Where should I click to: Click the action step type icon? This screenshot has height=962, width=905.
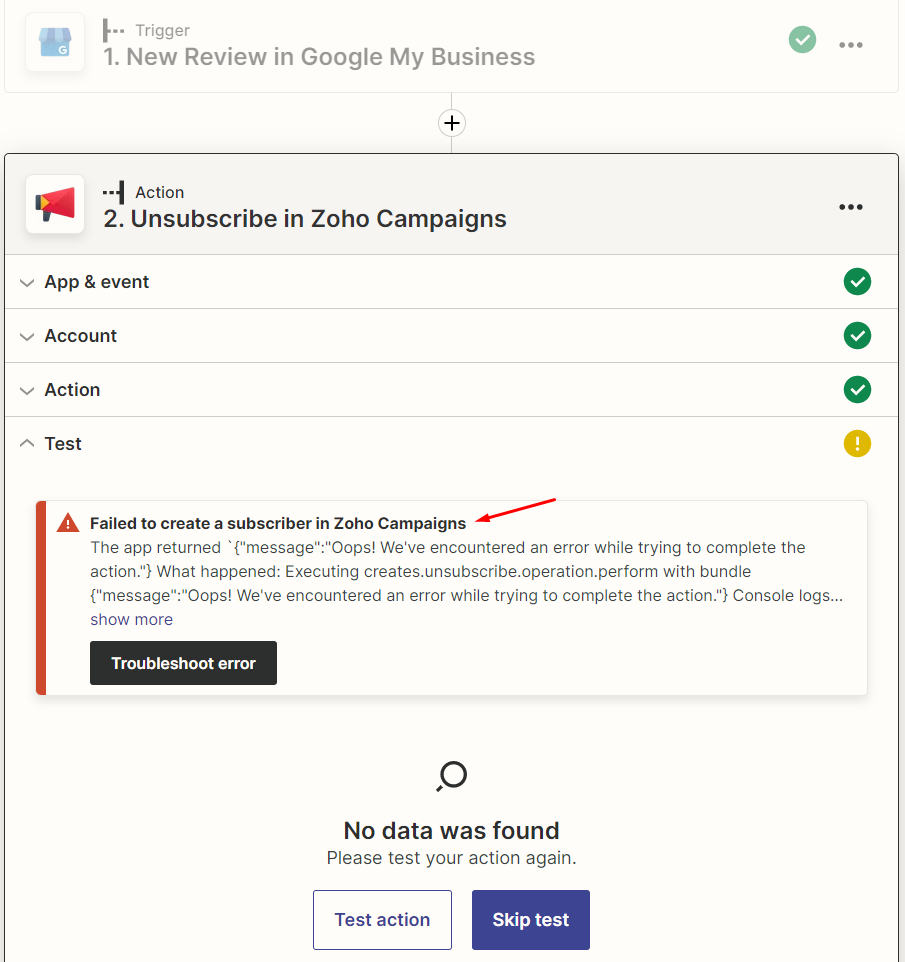[x=114, y=192]
